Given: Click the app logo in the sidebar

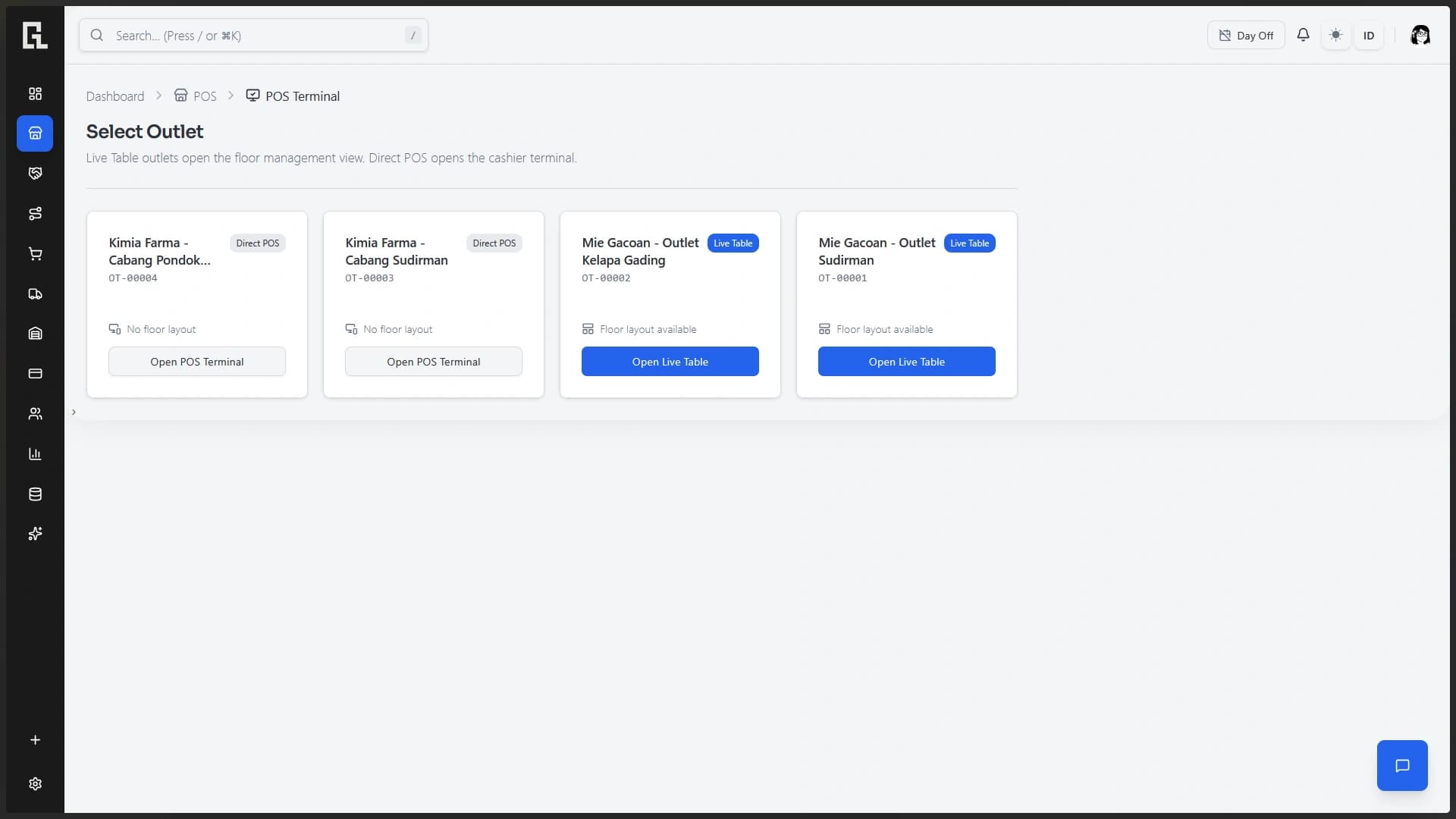Looking at the screenshot, I should [x=35, y=35].
